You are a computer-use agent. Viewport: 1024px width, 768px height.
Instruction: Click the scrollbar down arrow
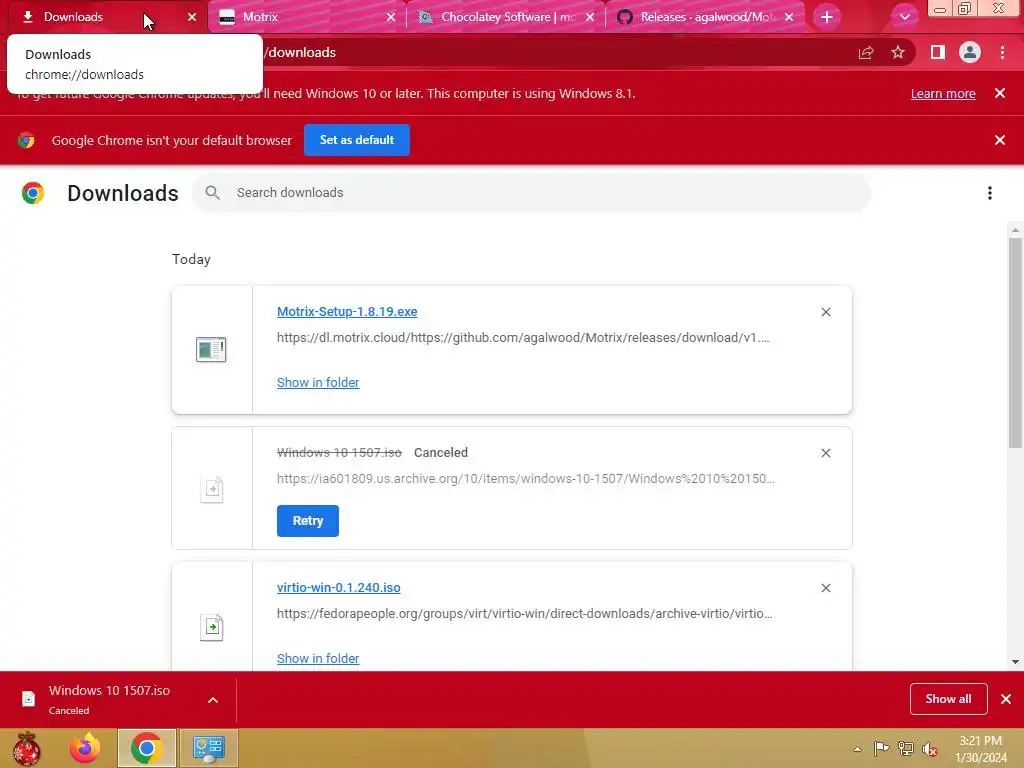[1015, 662]
